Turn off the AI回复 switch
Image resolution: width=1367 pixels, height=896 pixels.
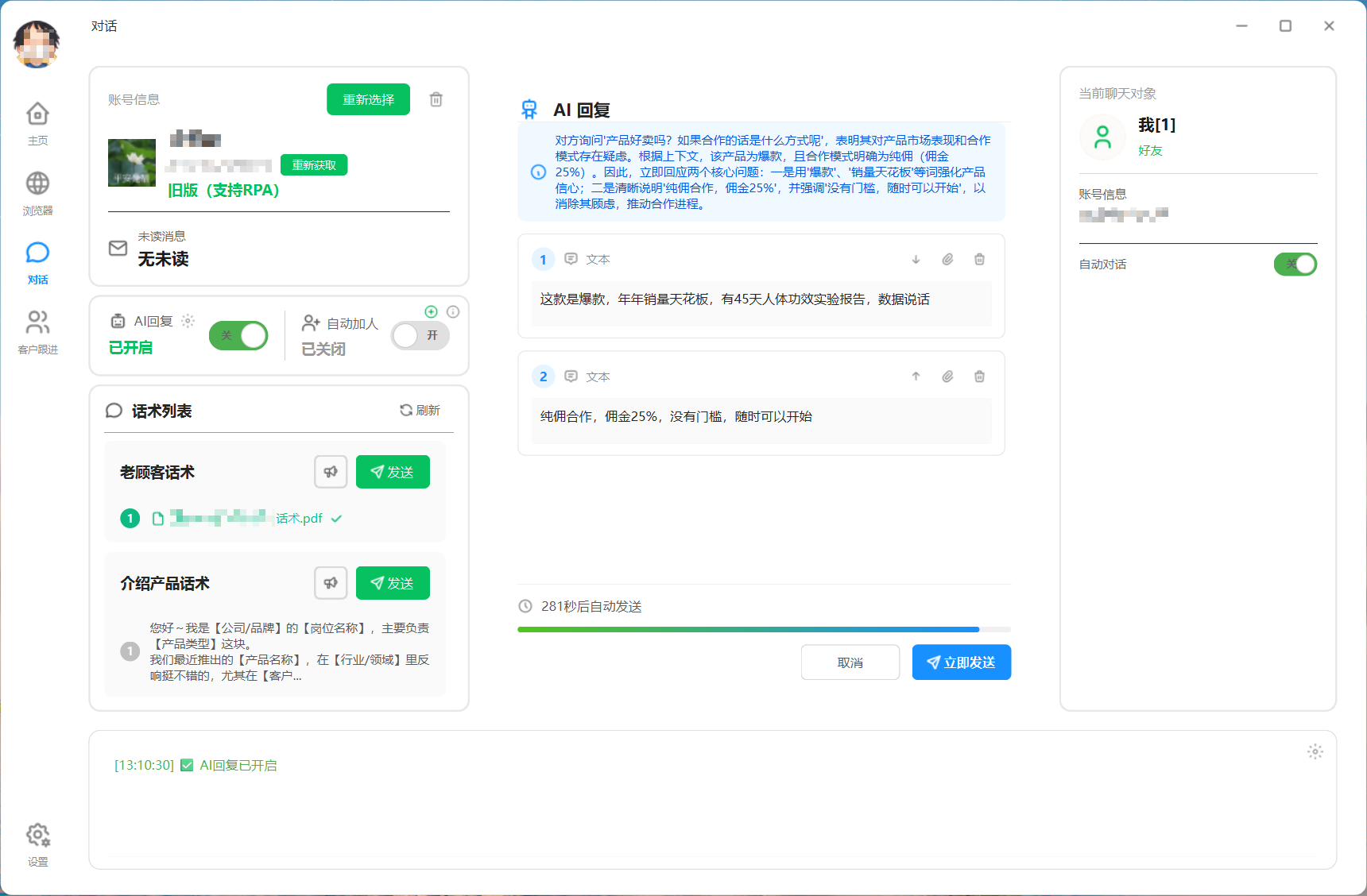click(238, 335)
